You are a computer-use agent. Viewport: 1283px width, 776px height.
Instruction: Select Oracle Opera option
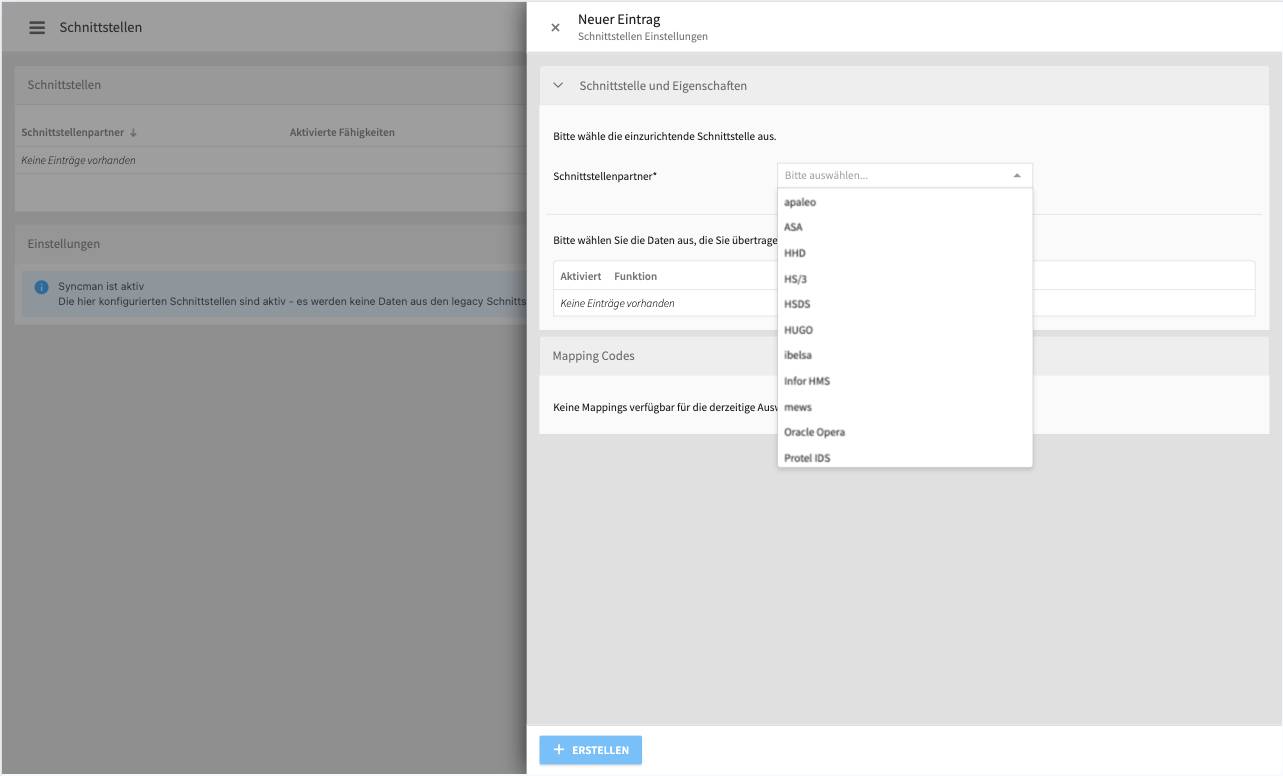[x=905, y=432]
